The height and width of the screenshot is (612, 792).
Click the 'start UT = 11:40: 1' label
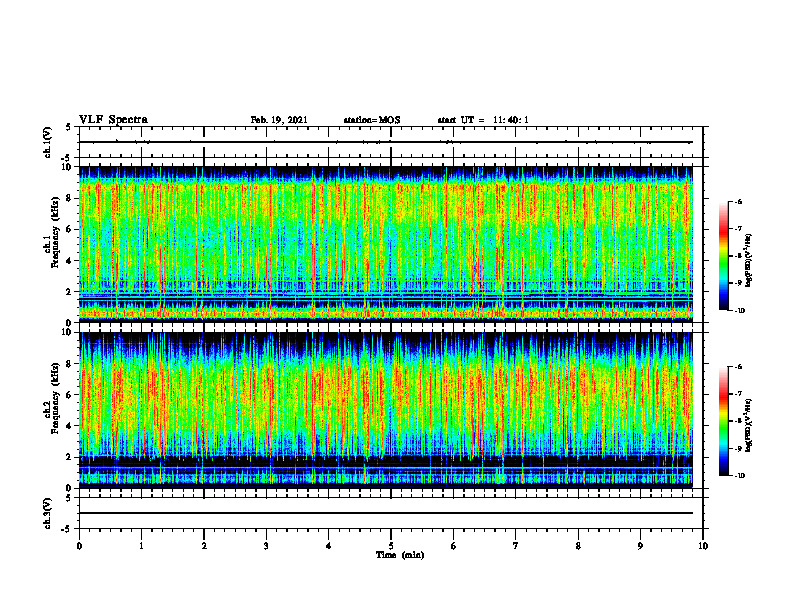pos(483,120)
